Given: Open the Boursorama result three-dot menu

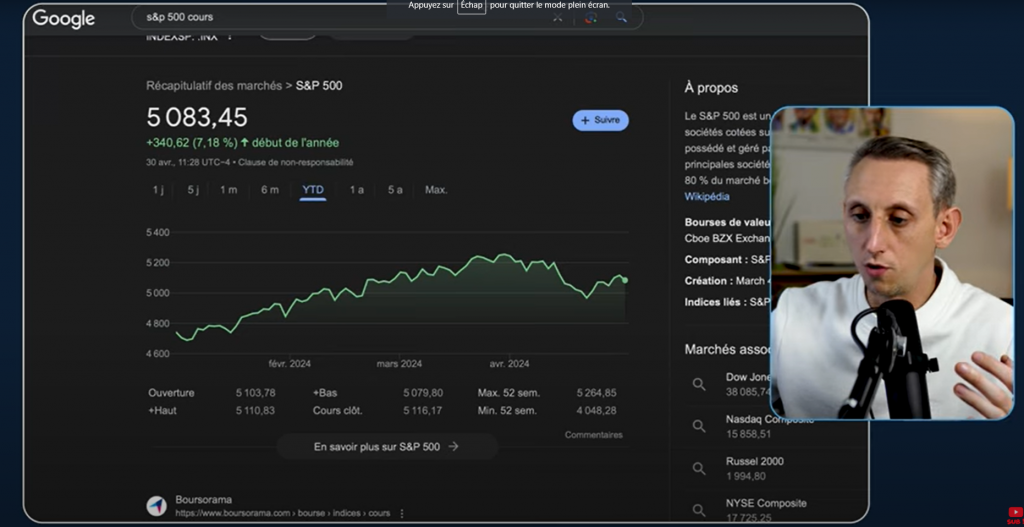Looking at the screenshot, I should (402, 513).
